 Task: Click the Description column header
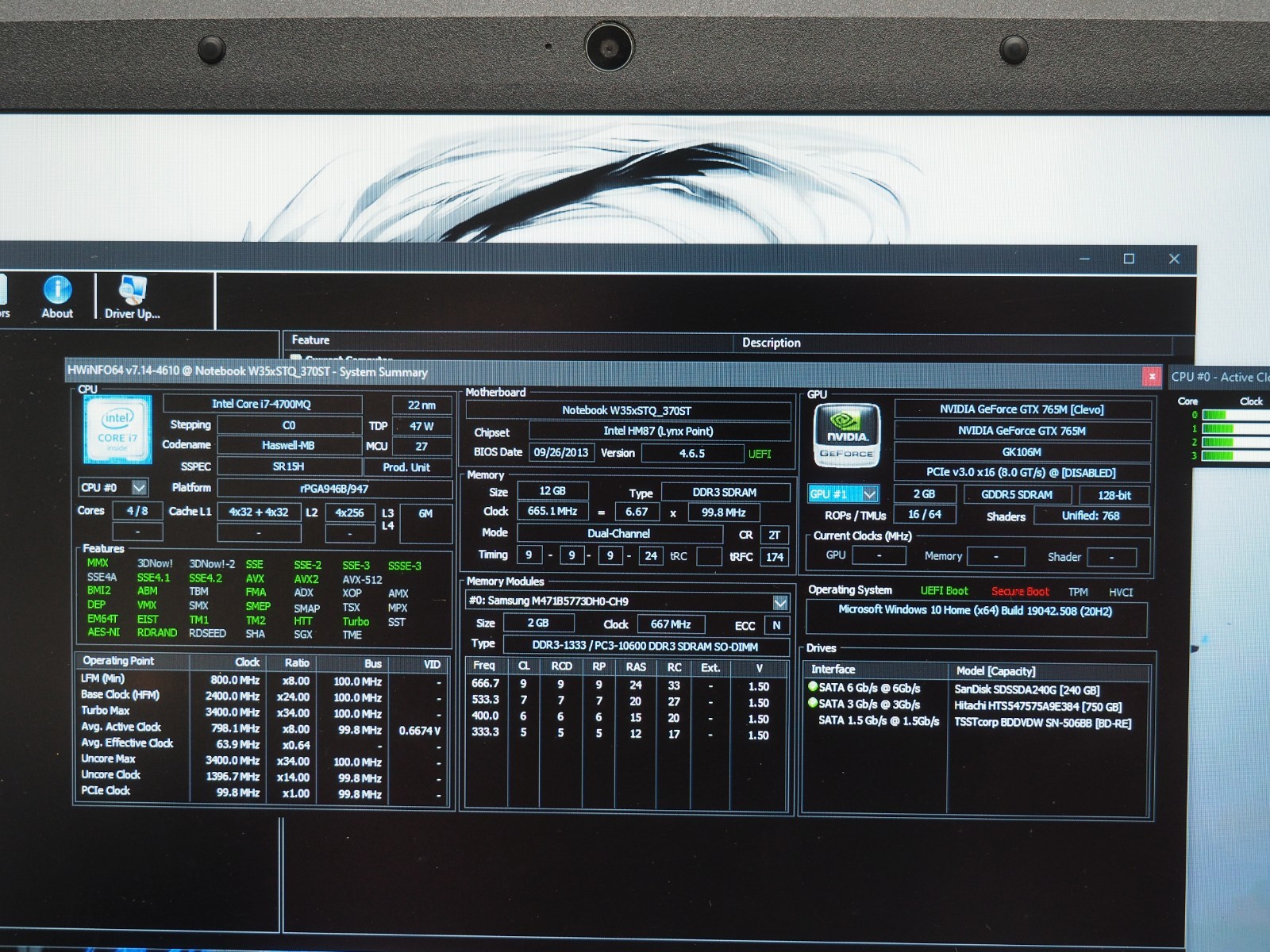click(954, 343)
